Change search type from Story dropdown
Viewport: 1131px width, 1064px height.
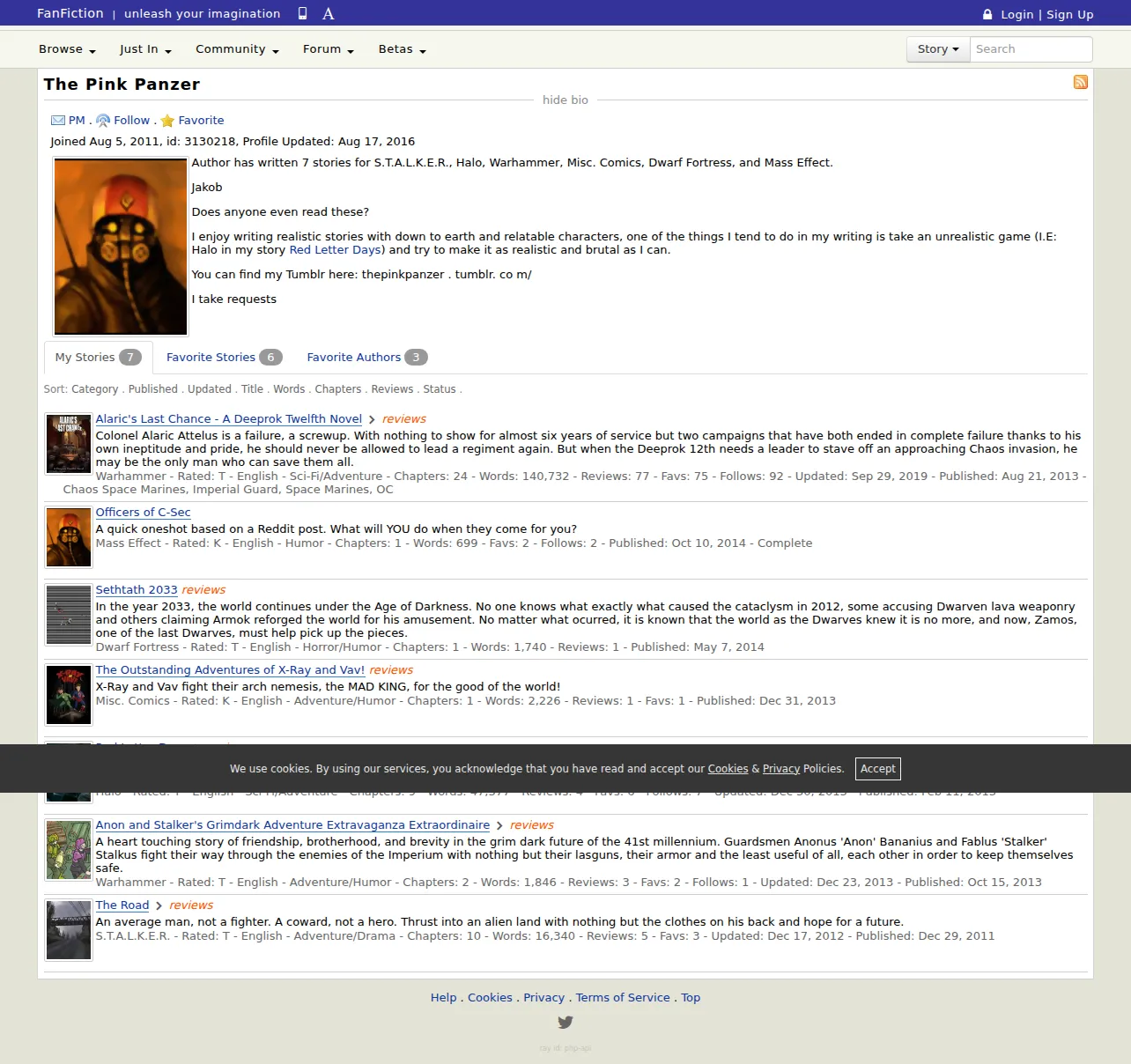938,49
